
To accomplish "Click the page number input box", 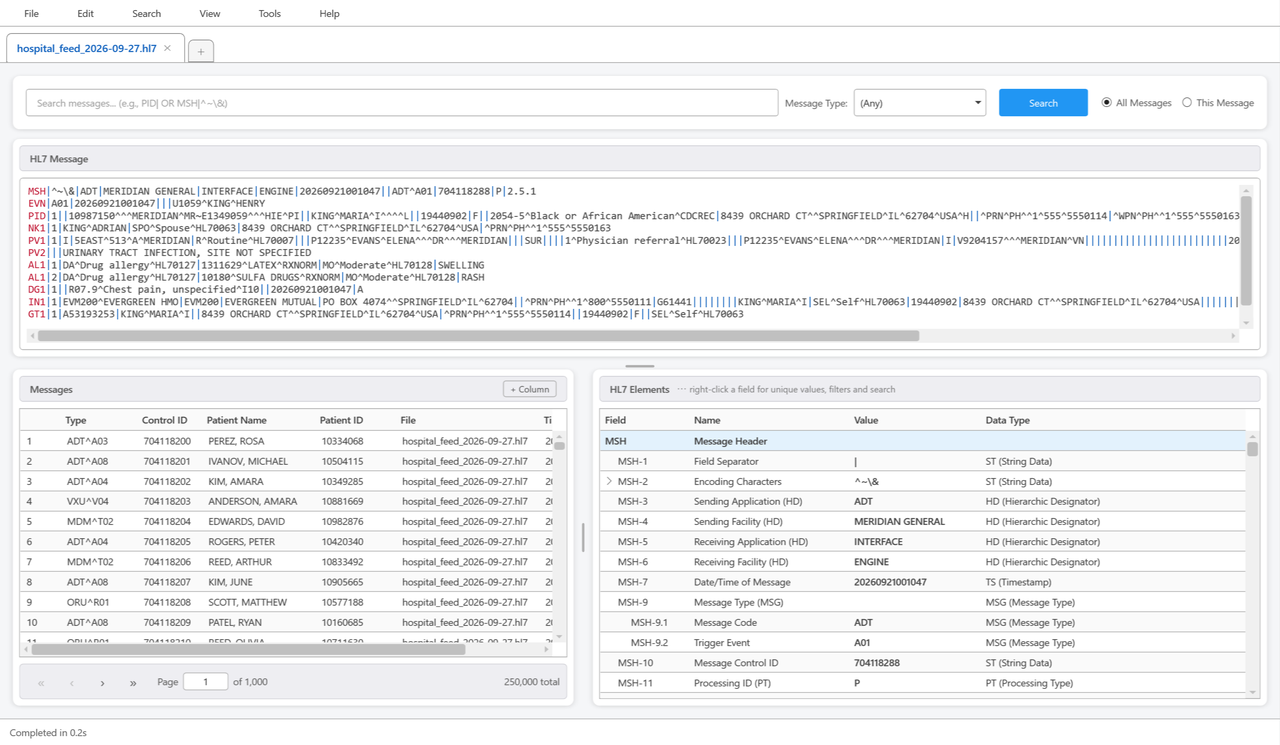I will tap(205, 682).
